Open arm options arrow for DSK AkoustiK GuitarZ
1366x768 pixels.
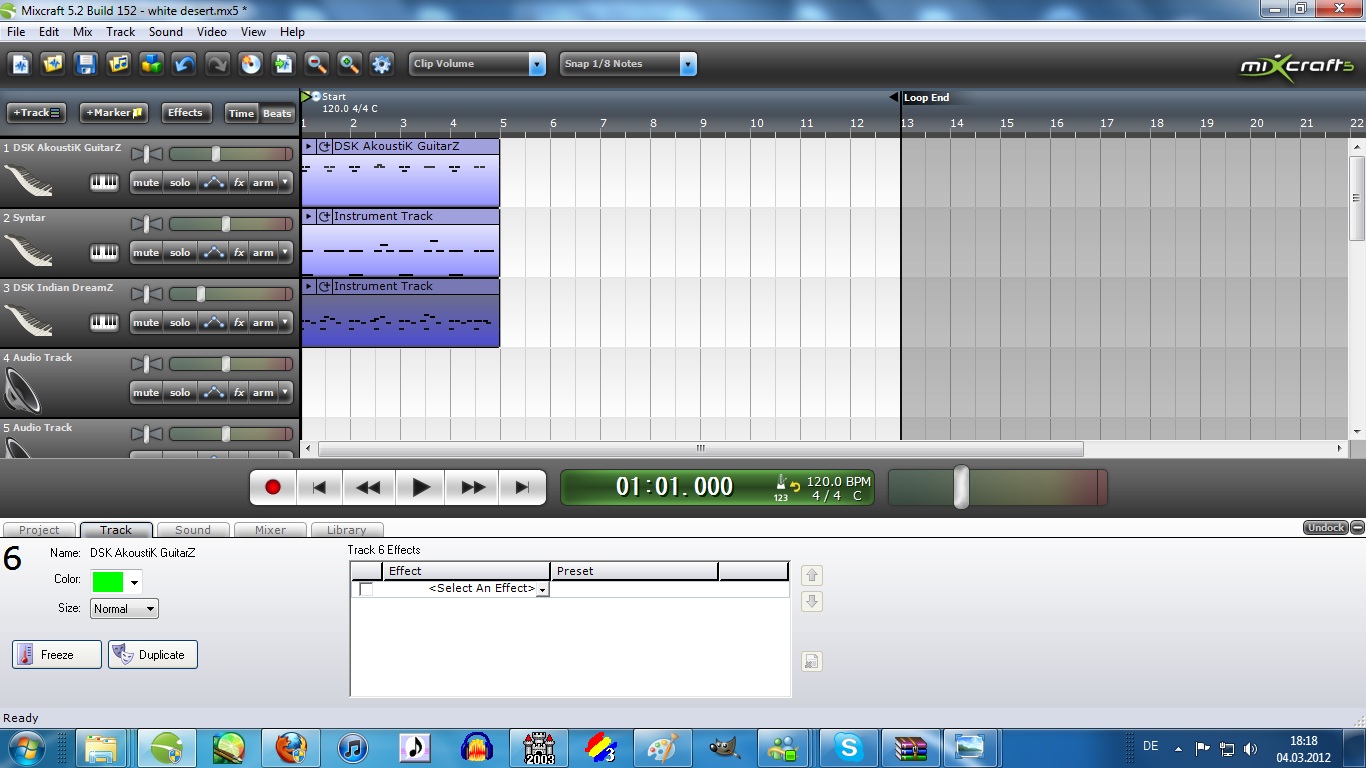286,183
